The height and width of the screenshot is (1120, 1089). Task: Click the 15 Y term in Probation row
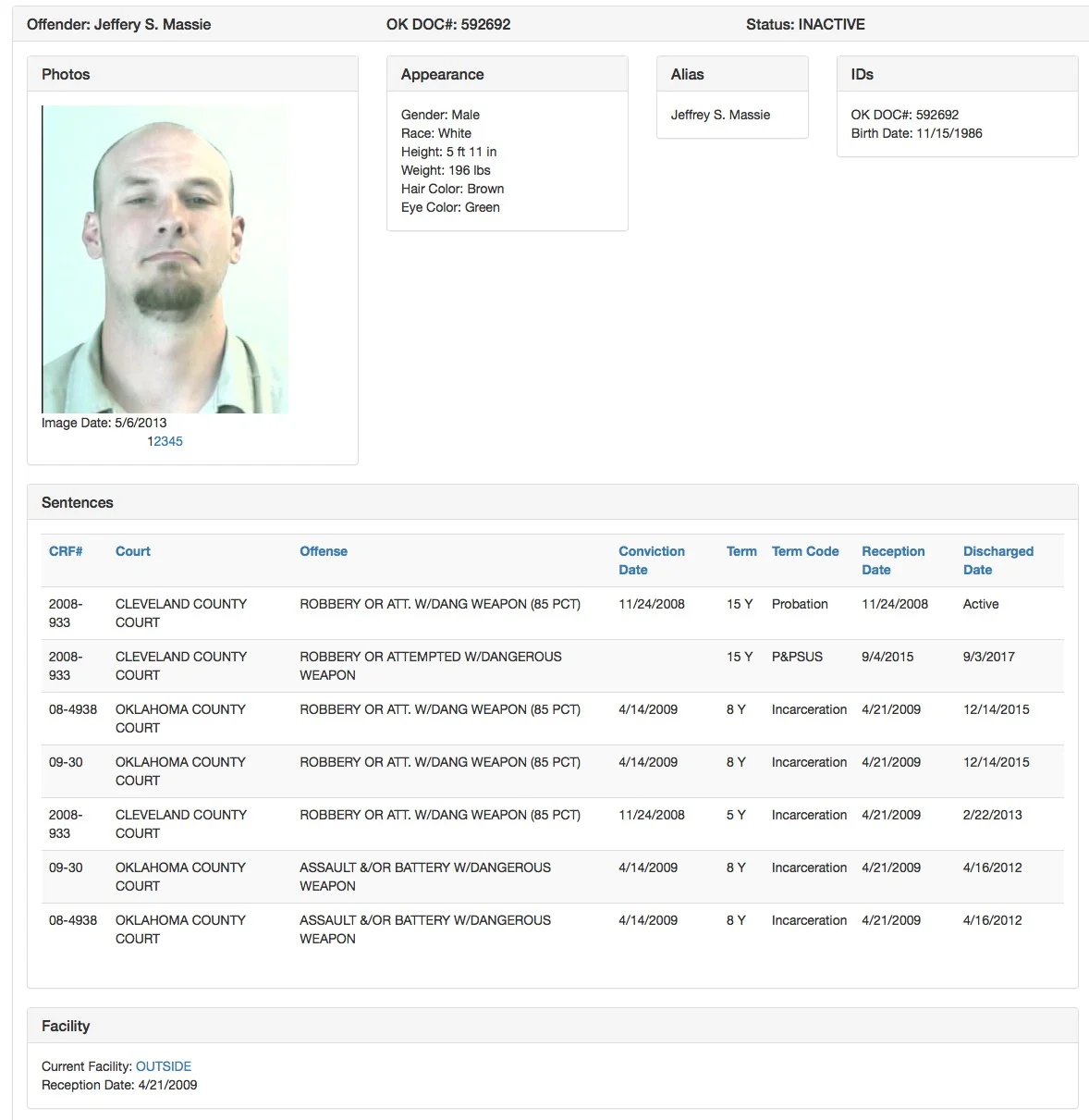click(740, 604)
